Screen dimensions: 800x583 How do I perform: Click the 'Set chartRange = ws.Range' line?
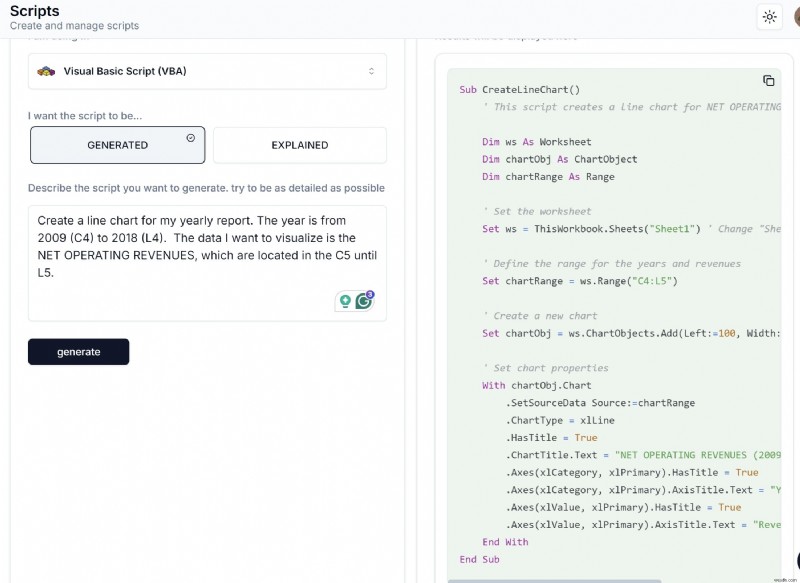[x=580, y=281]
